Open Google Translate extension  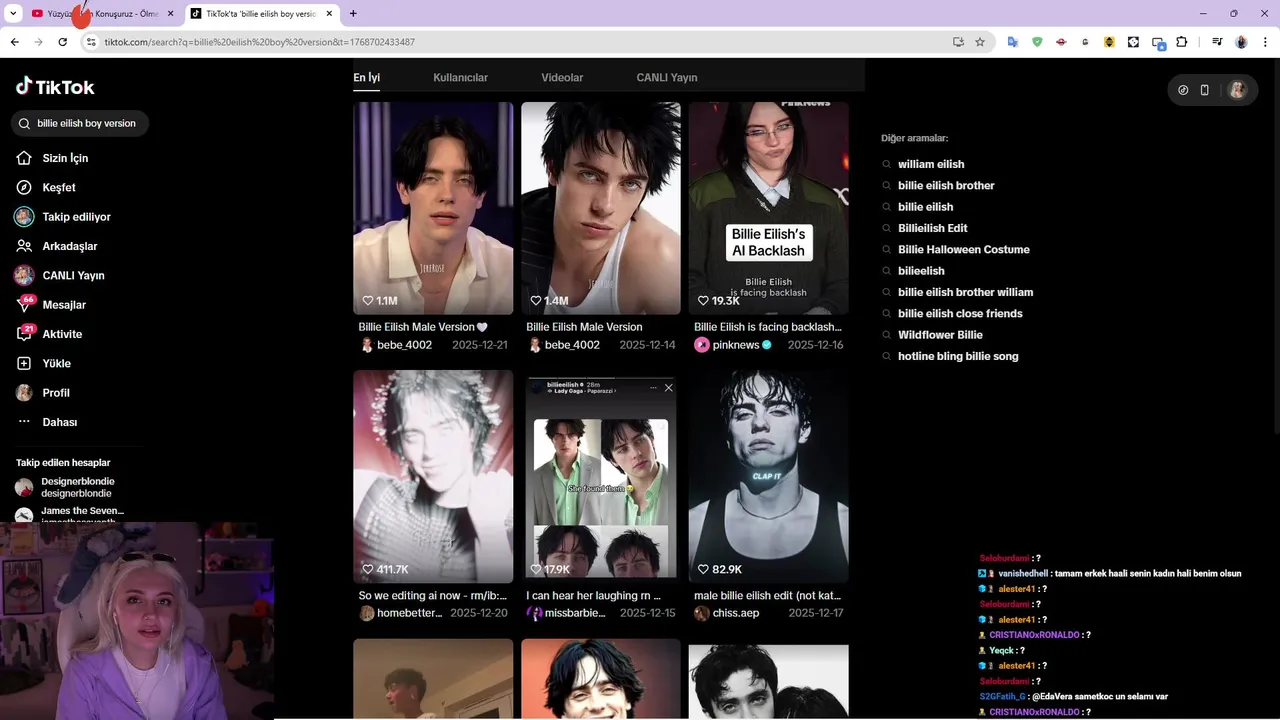1013,42
